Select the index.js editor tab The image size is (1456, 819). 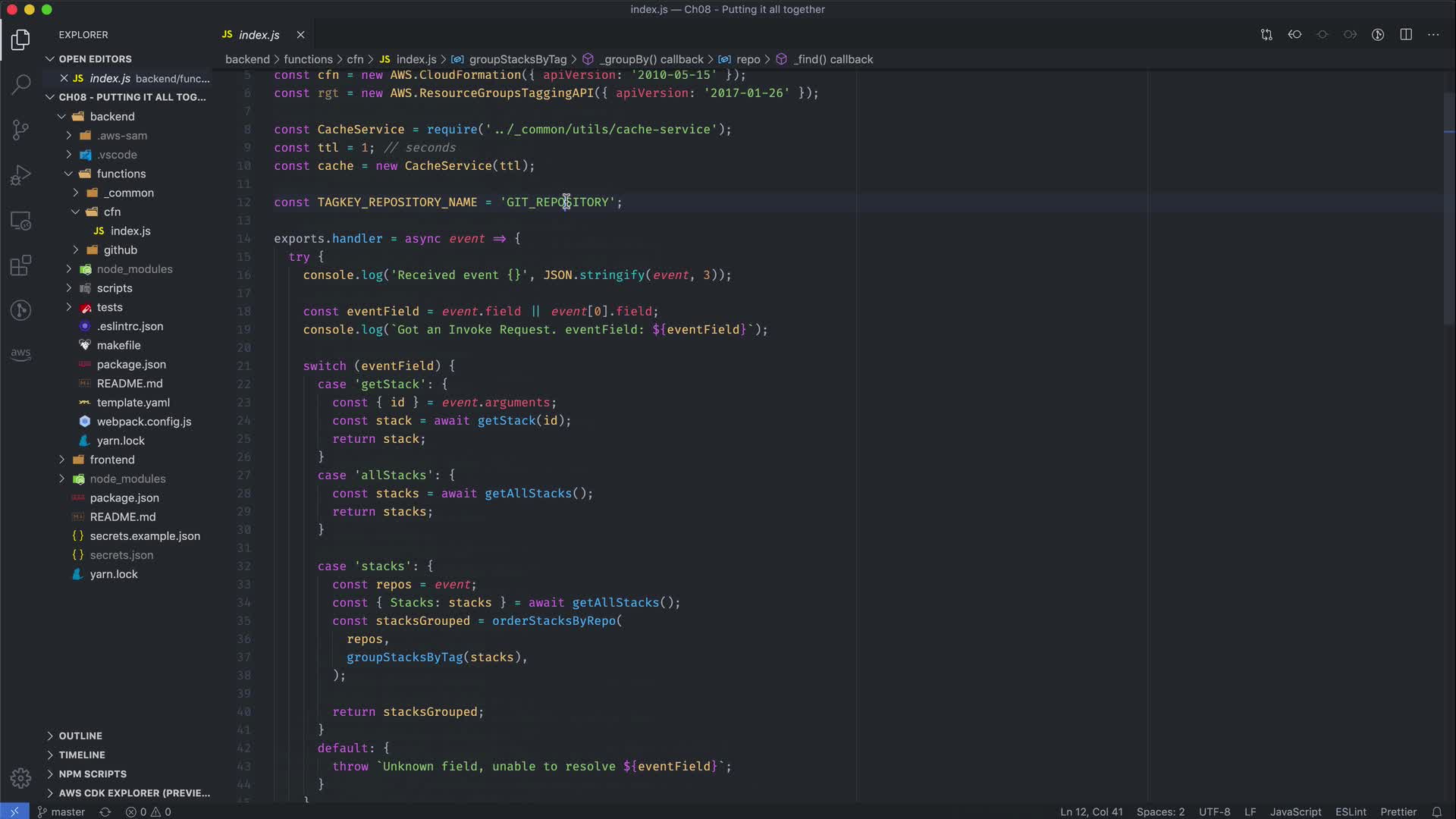(x=258, y=35)
